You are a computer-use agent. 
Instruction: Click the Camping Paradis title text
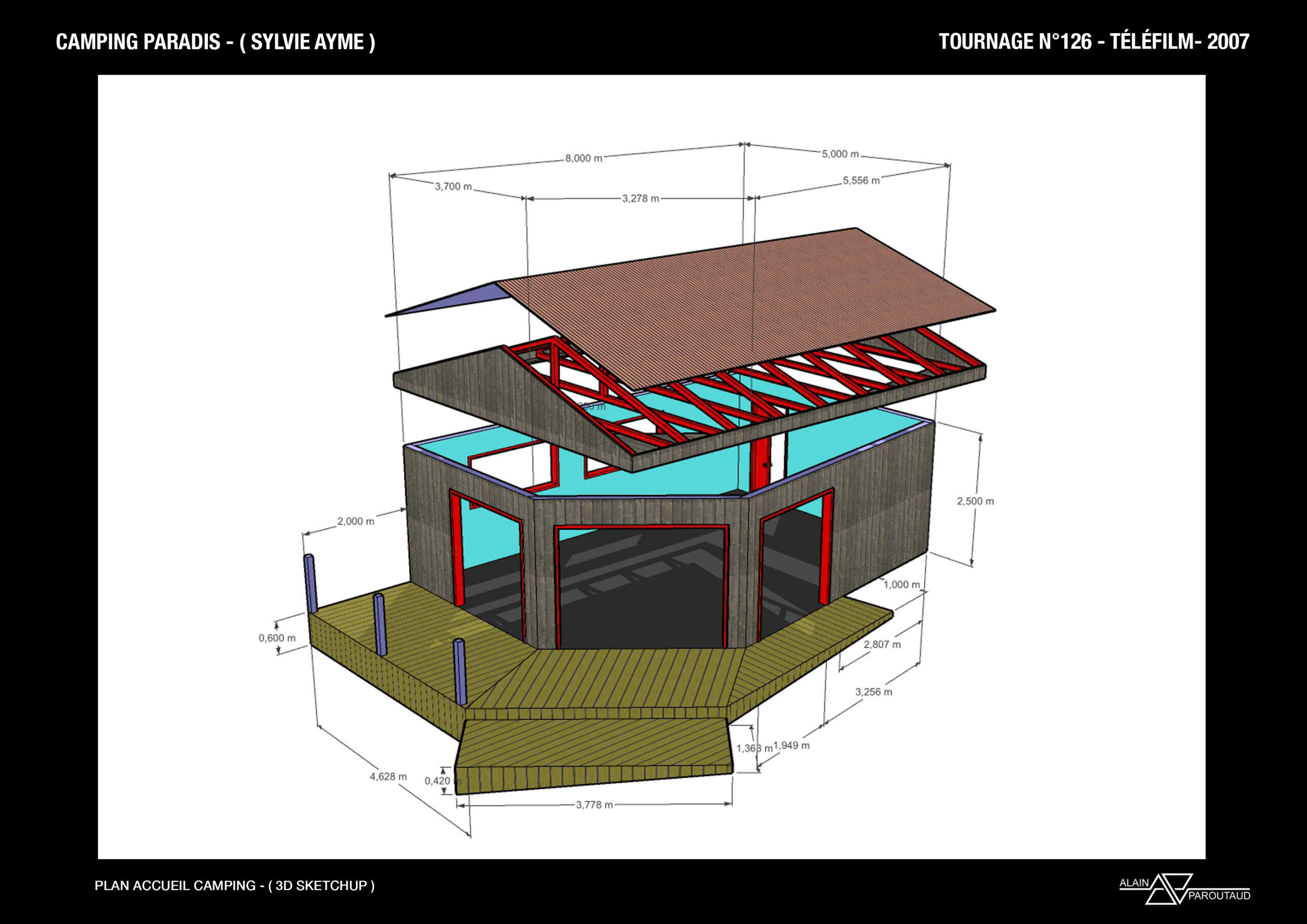[x=215, y=42]
